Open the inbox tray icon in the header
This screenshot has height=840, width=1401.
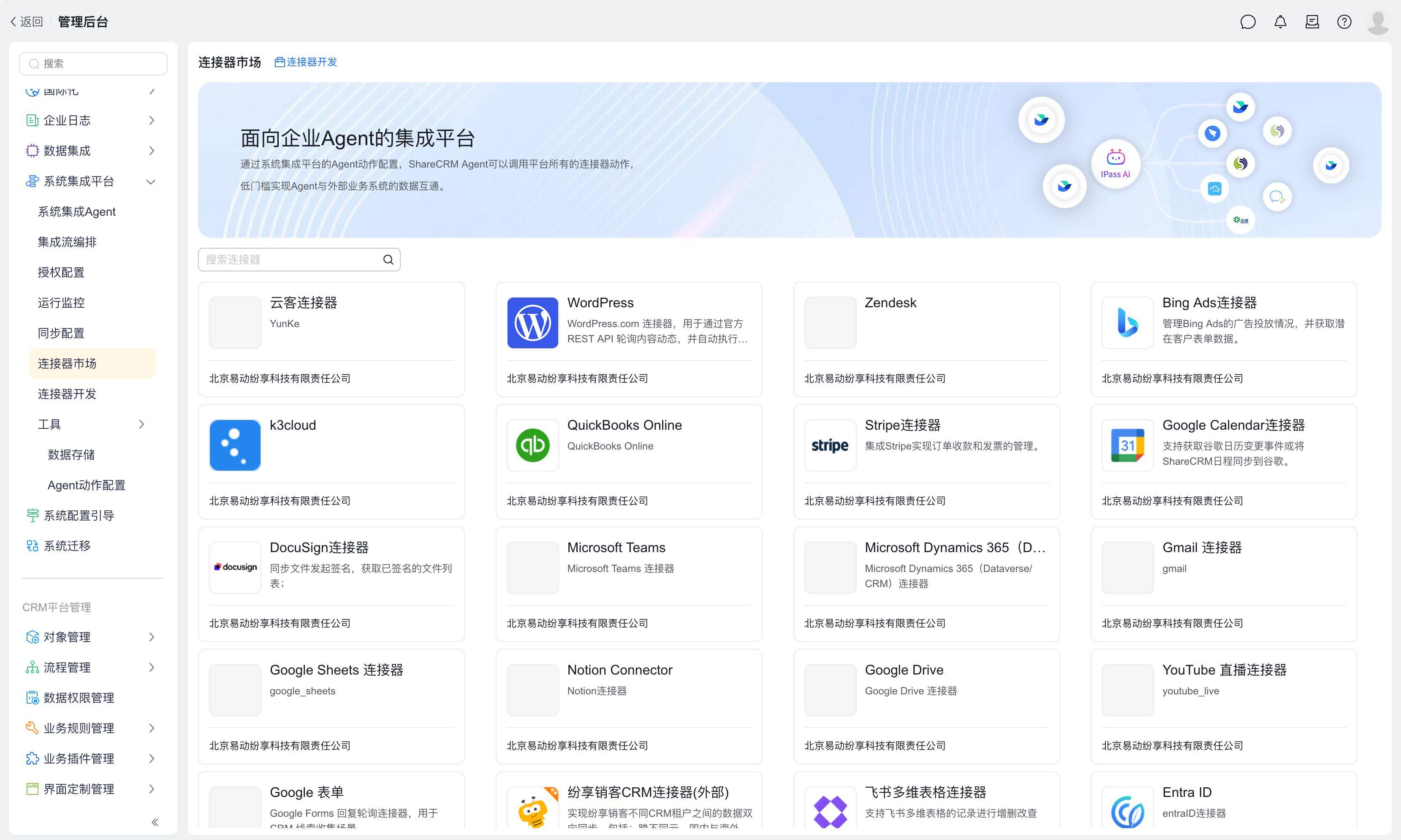(1311, 22)
